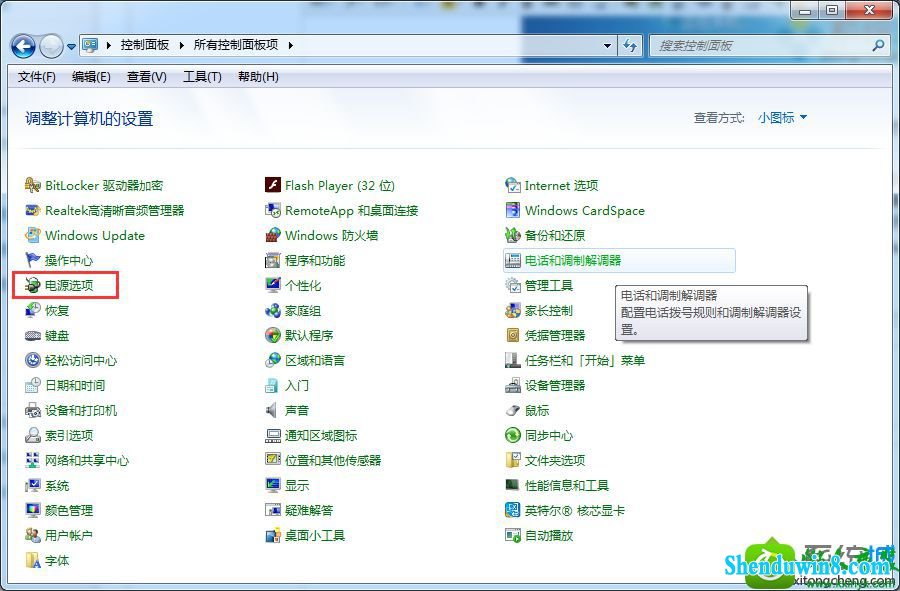Viewport: 900px width, 591px height.
Task: Open Realtek高清晰音频管理器 icon
Action: [33, 211]
